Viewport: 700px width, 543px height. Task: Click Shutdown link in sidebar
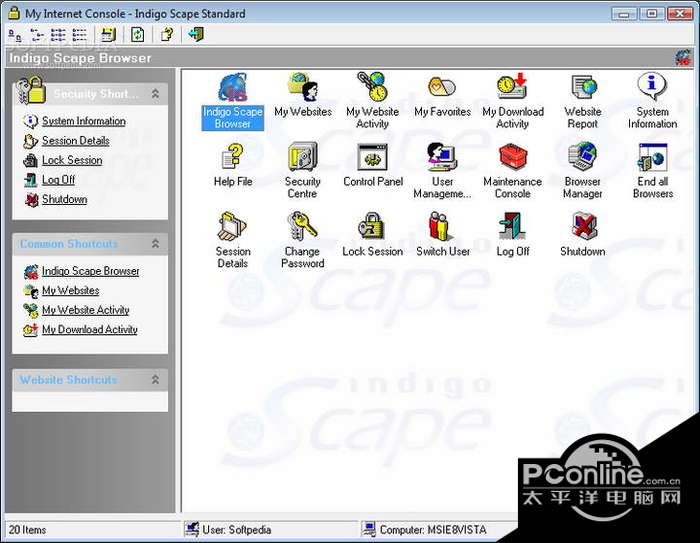click(64, 200)
